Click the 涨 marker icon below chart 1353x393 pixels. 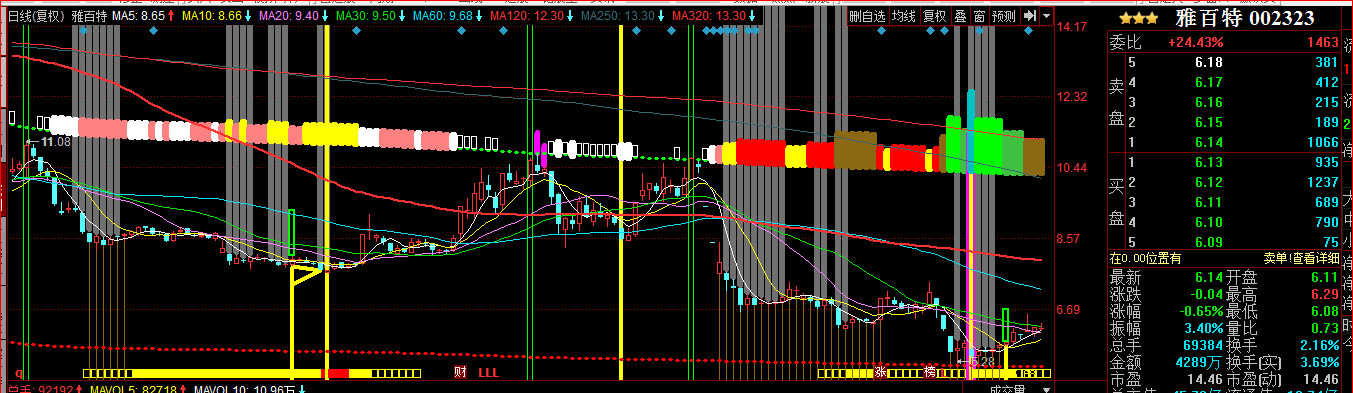[880, 373]
